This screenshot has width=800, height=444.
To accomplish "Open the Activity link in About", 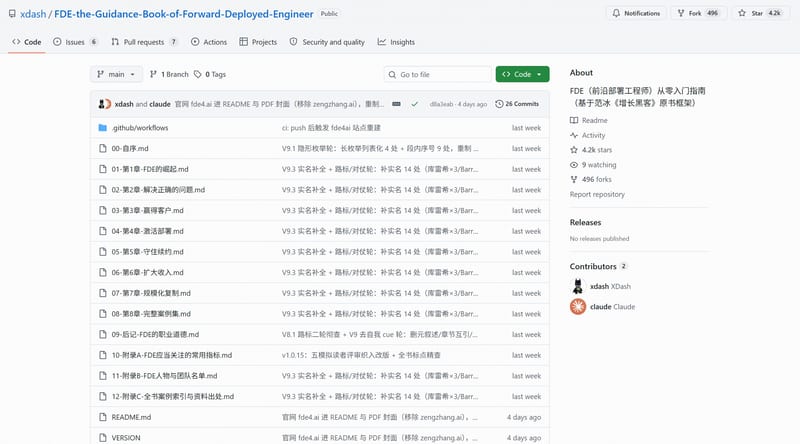I will click(588, 135).
